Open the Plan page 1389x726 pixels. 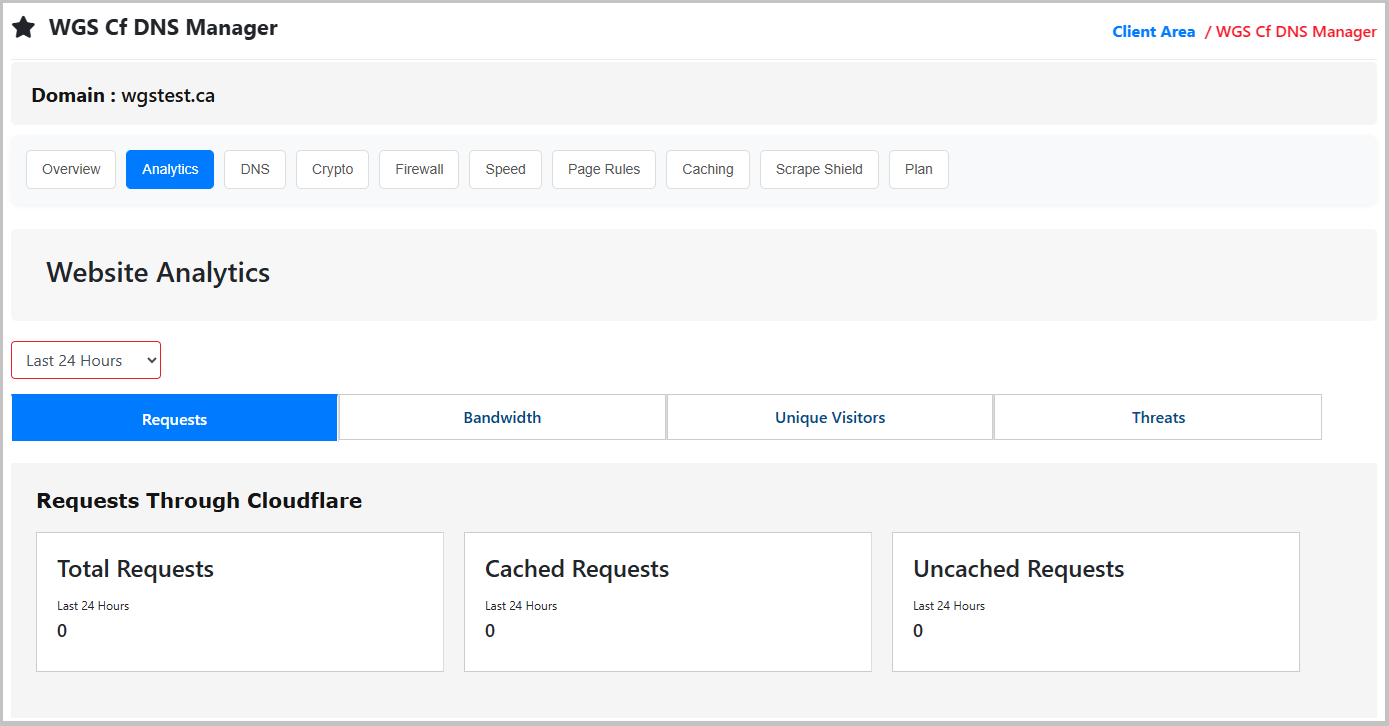[919, 169]
